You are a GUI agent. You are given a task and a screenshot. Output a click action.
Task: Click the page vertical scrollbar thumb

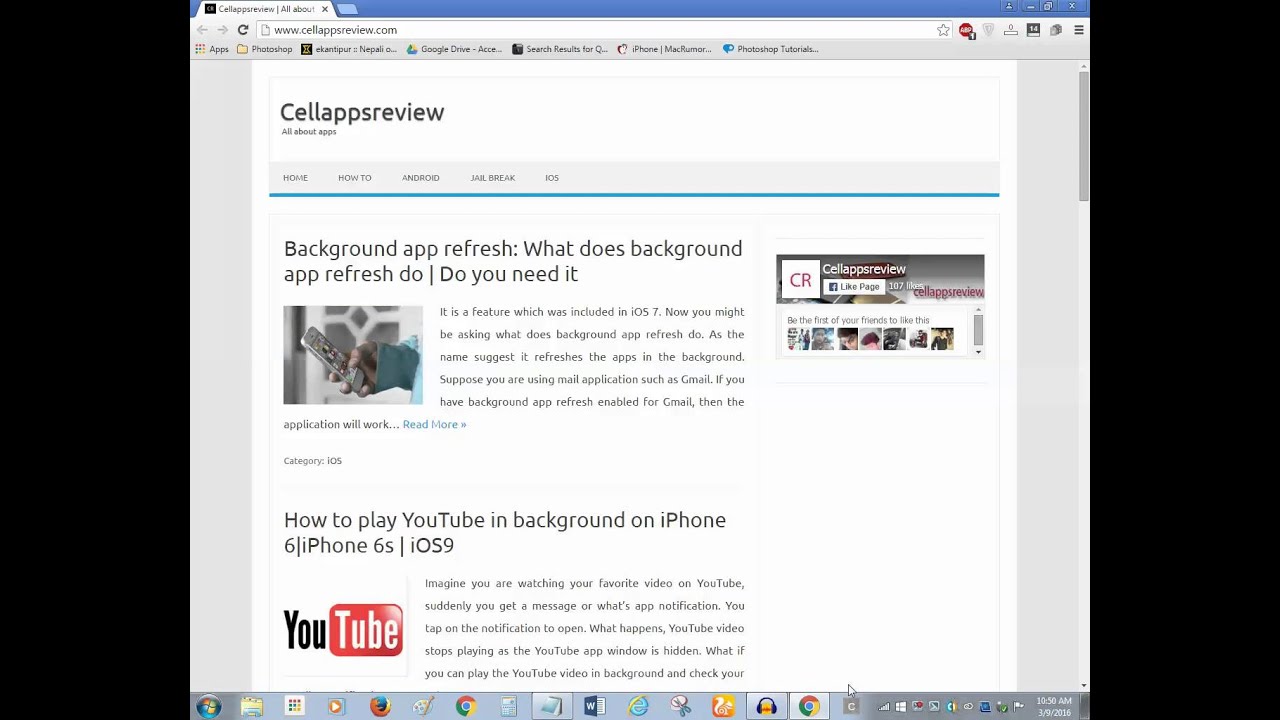[1083, 135]
